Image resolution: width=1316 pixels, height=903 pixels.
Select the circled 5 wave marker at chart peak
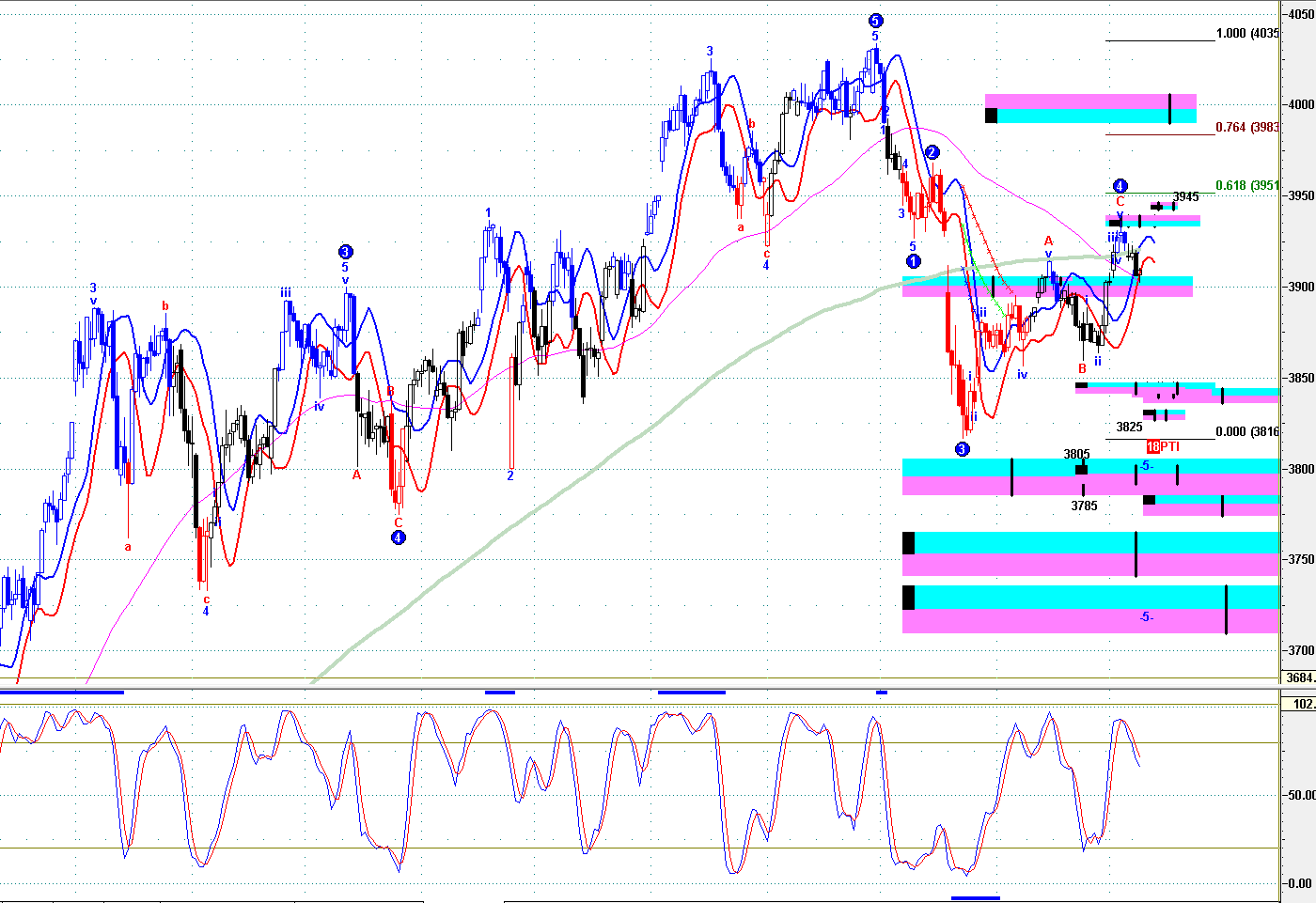point(875,21)
